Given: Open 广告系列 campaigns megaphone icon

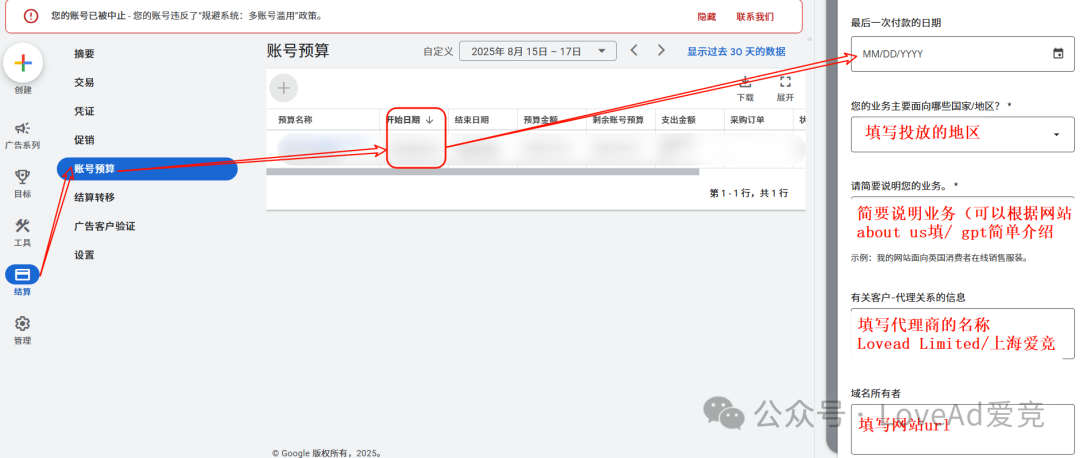Looking at the screenshot, I should [x=22, y=128].
